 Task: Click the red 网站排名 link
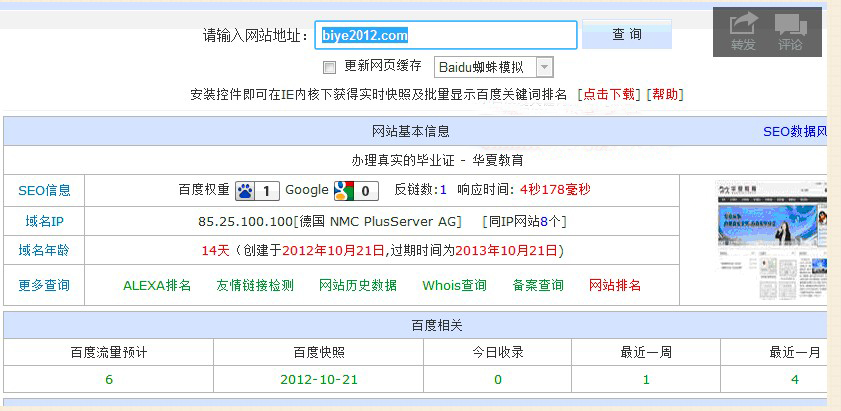(615, 285)
